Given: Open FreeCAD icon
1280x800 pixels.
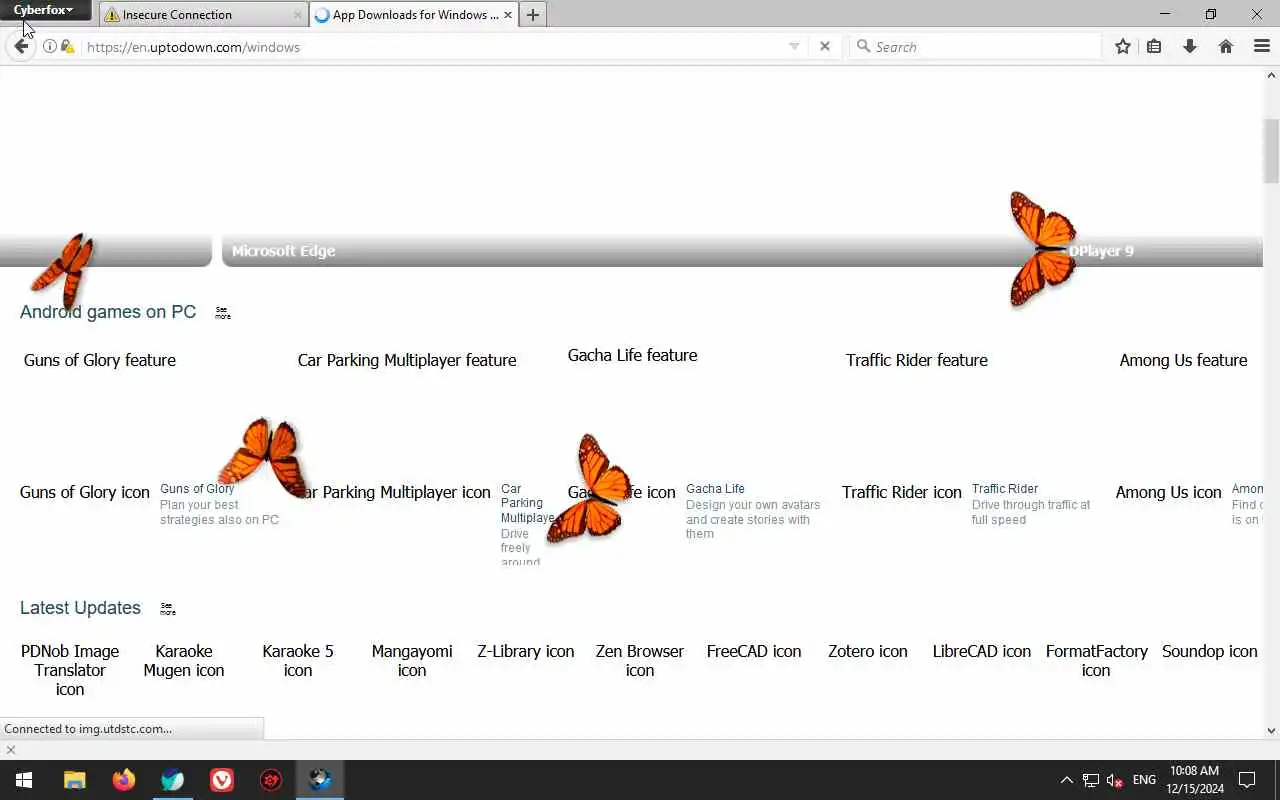Looking at the screenshot, I should point(754,651).
